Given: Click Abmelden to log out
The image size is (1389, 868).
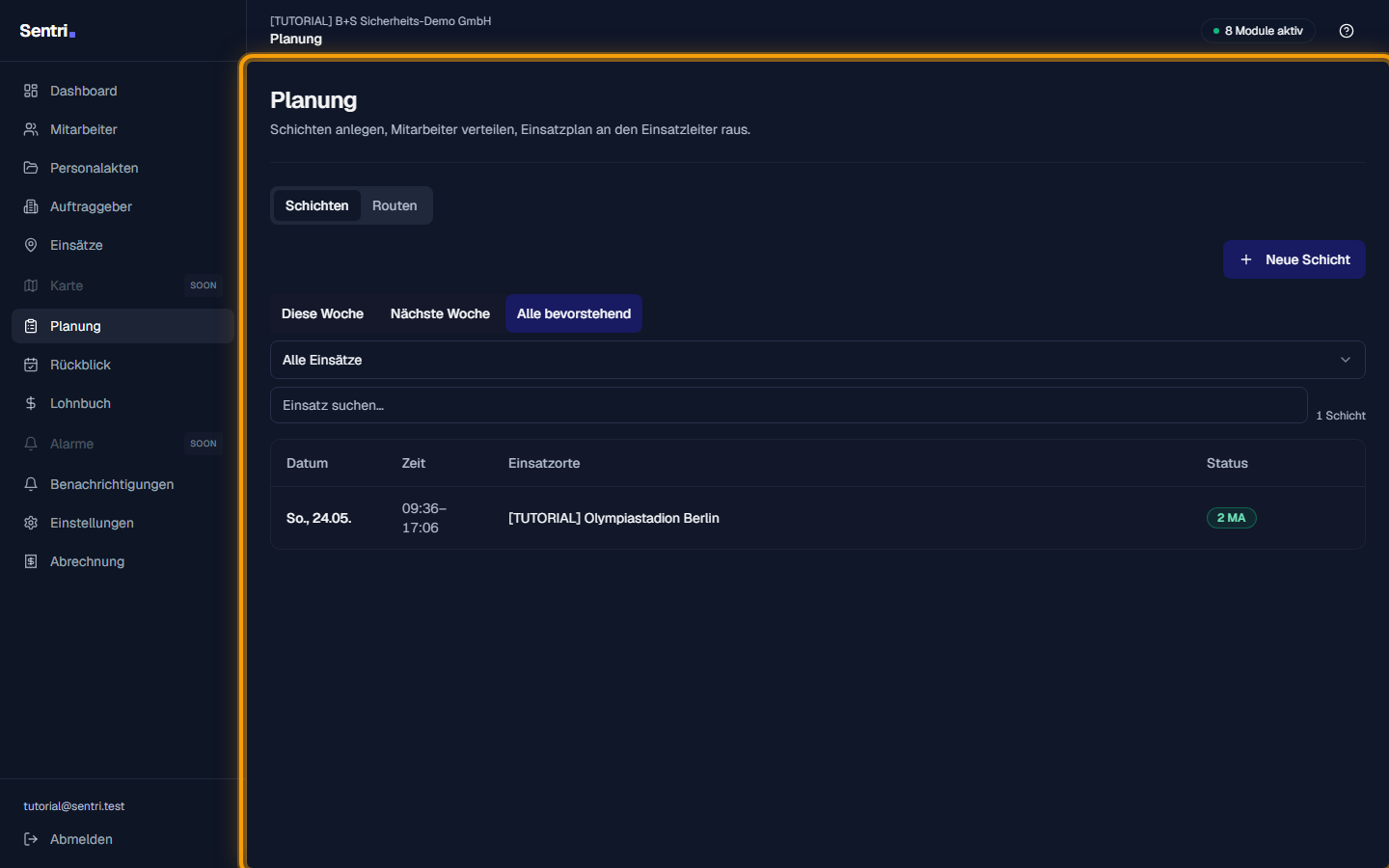Looking at the screenshot, I should (123, 839).
